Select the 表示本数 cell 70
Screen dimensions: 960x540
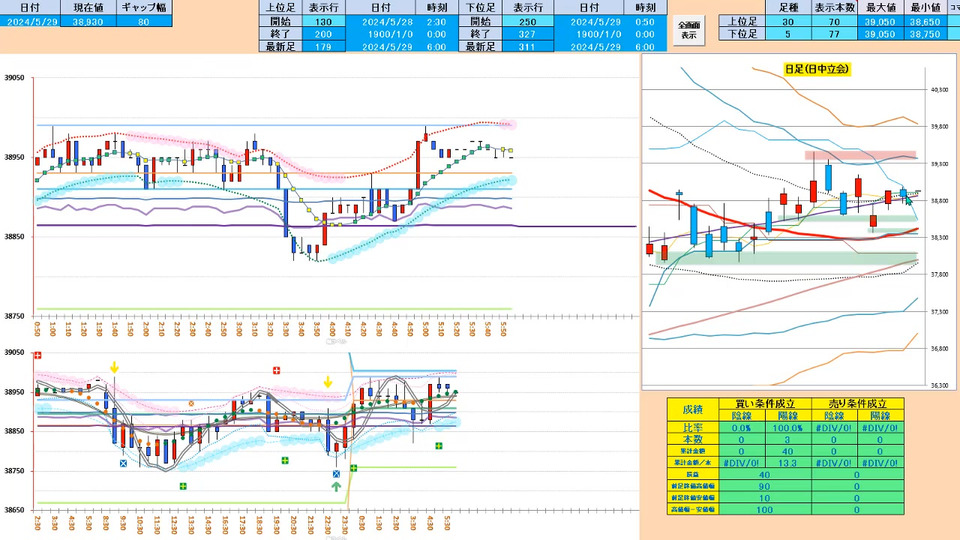point(834,21)
